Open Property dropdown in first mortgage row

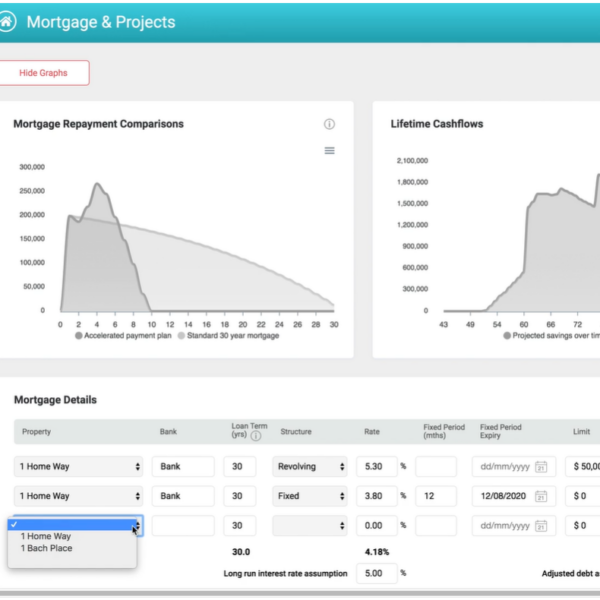pyautogui.click(x=78, y=467)
